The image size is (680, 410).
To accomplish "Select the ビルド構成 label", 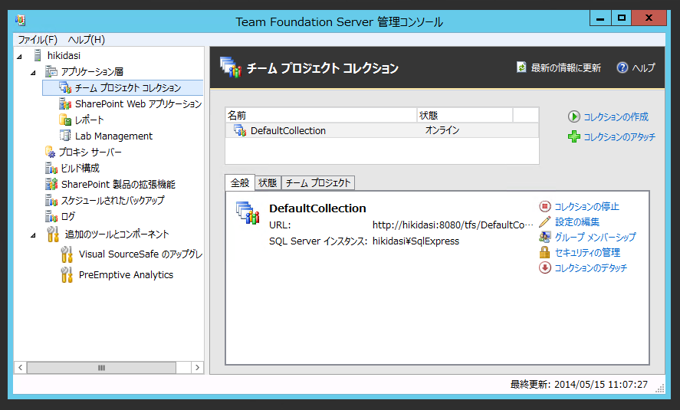I will click(x=80, y=168).
